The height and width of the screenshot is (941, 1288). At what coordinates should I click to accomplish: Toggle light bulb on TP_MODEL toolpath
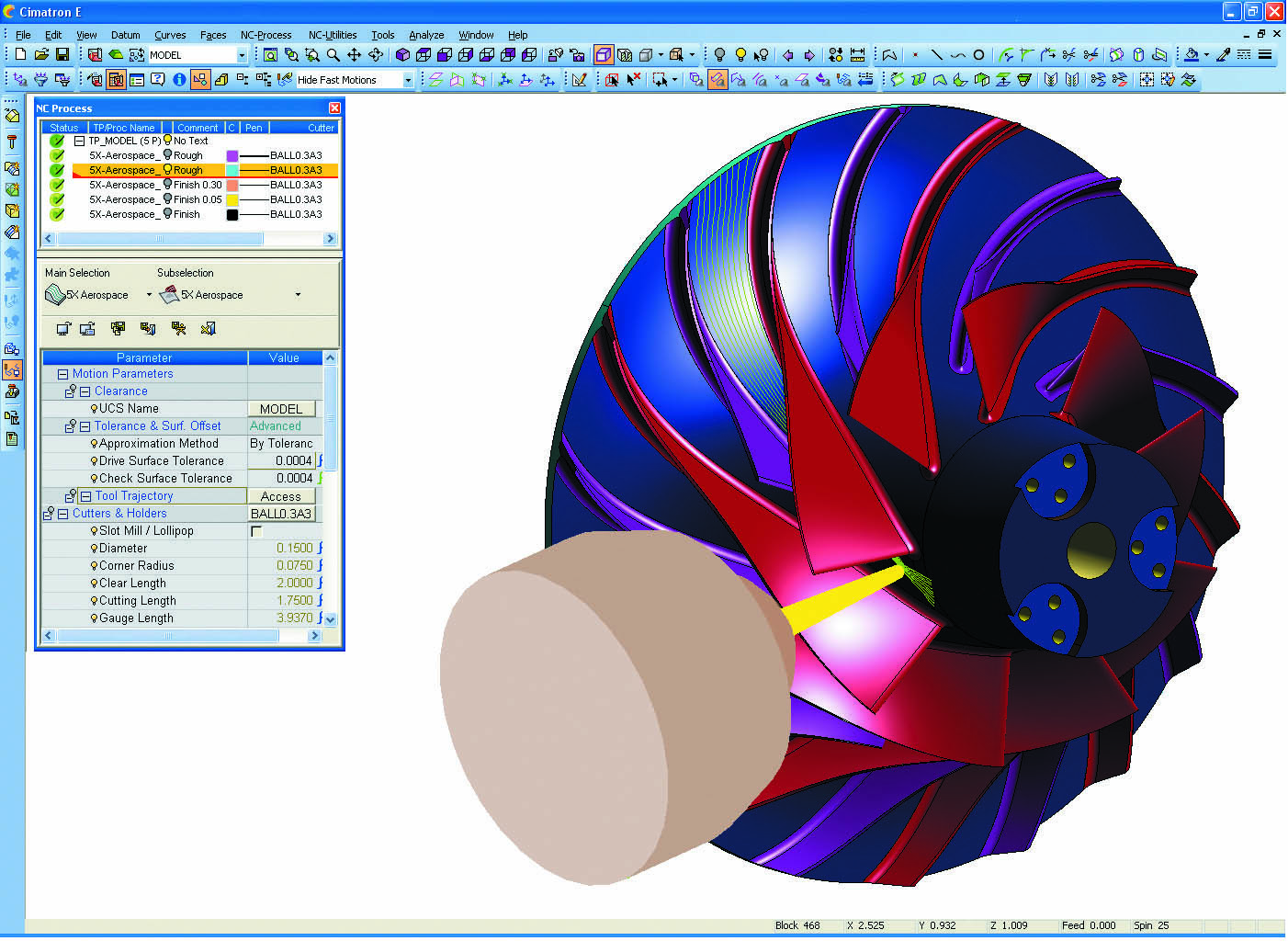tap(167, 141)
